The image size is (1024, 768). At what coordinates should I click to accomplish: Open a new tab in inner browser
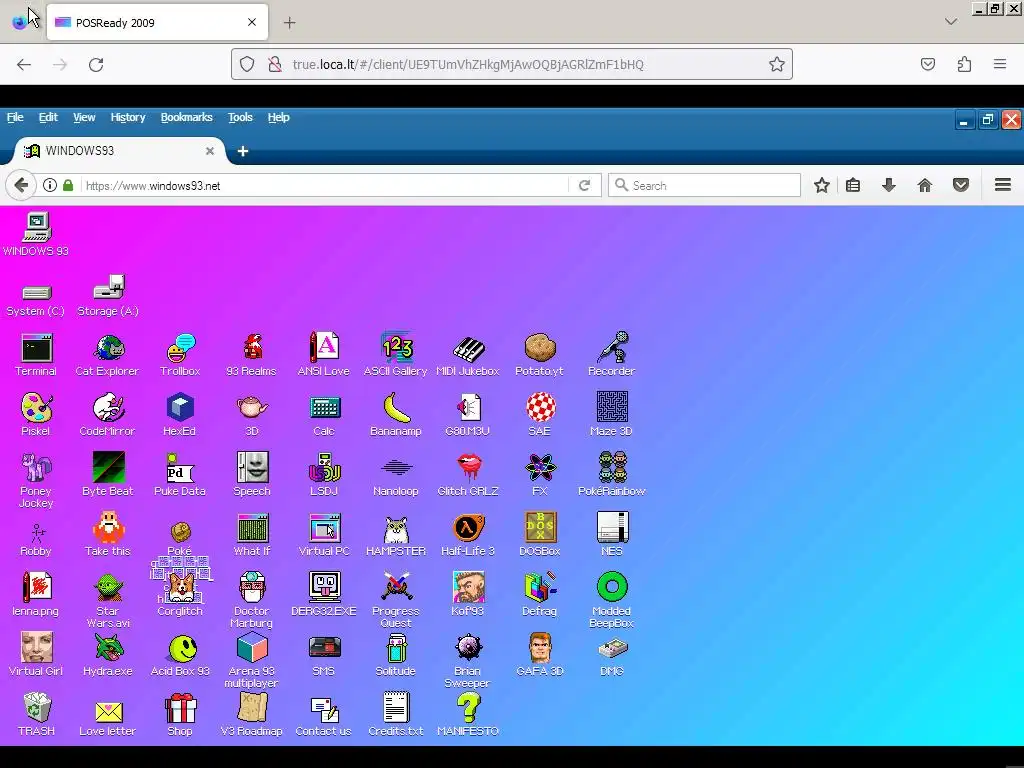[243, 151]
